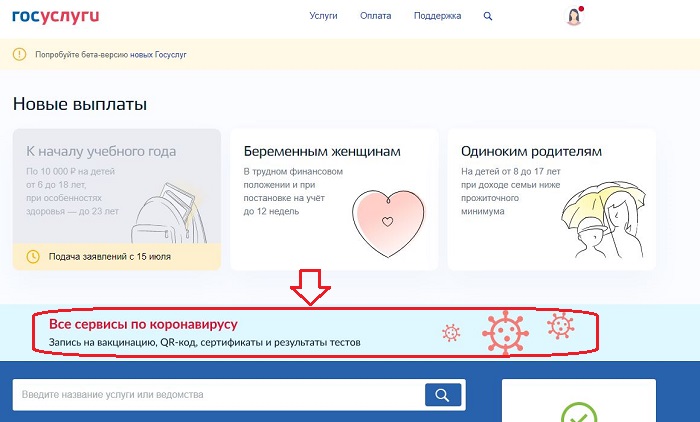Open the search magnifier icon in header

click(488, 17)
